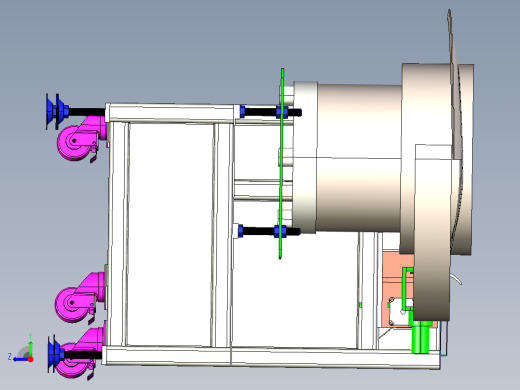Select the white bottom frame beam

coord(271,357)
